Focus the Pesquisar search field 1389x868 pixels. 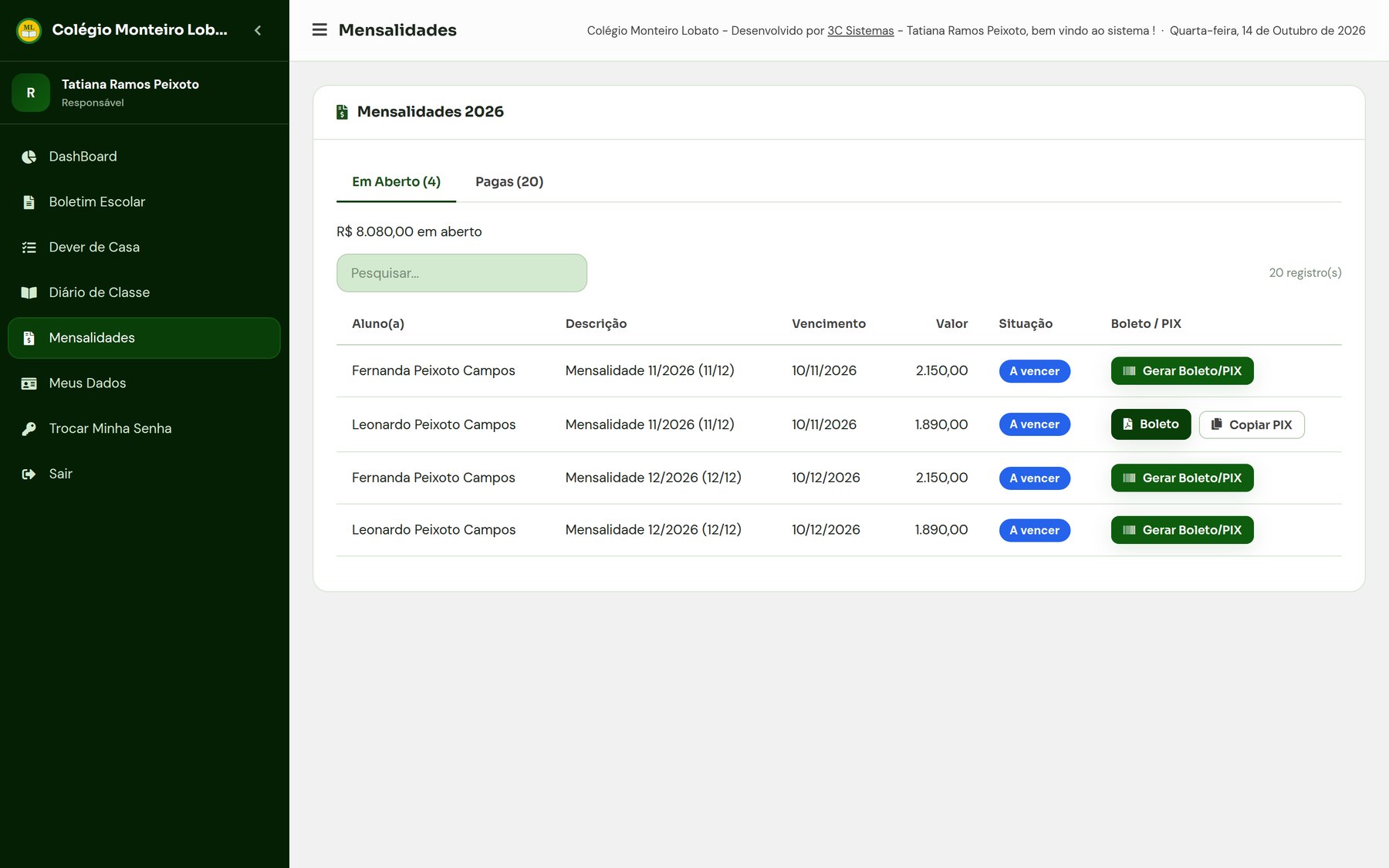(x=461, y=273)
